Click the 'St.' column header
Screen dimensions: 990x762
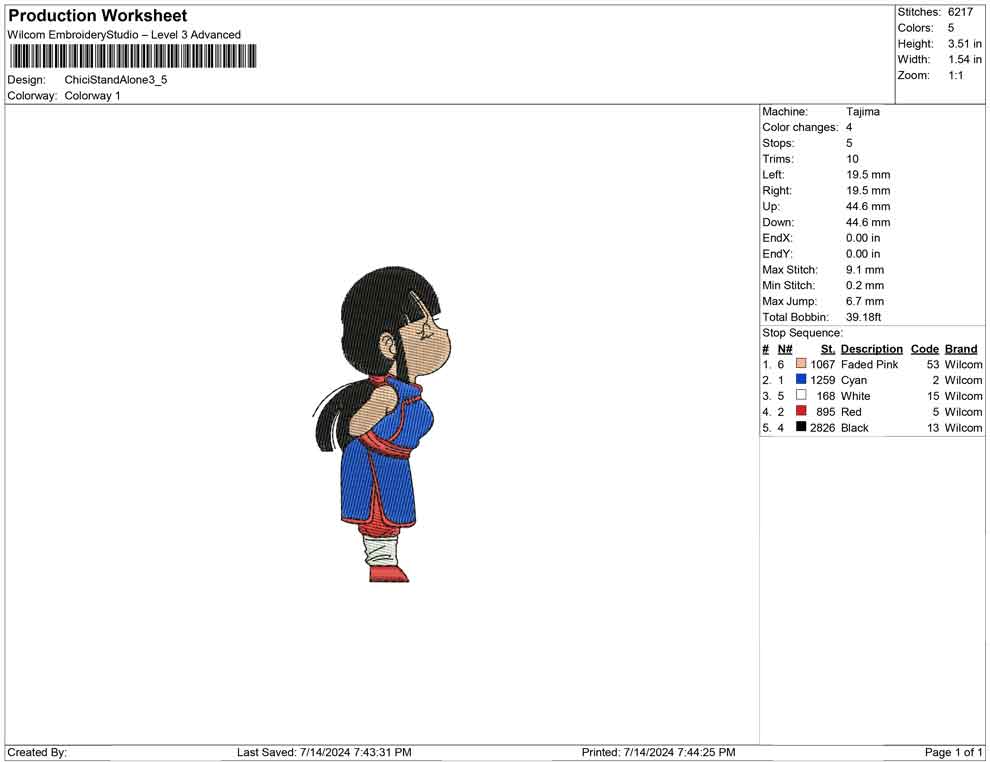828,349
